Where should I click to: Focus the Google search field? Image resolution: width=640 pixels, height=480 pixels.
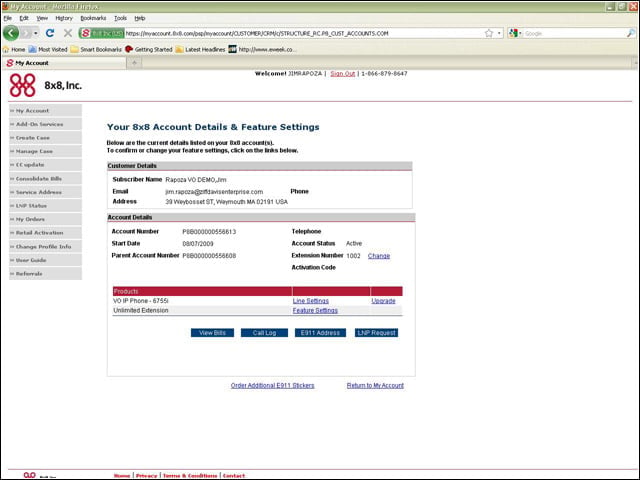[x=574, y=33]
